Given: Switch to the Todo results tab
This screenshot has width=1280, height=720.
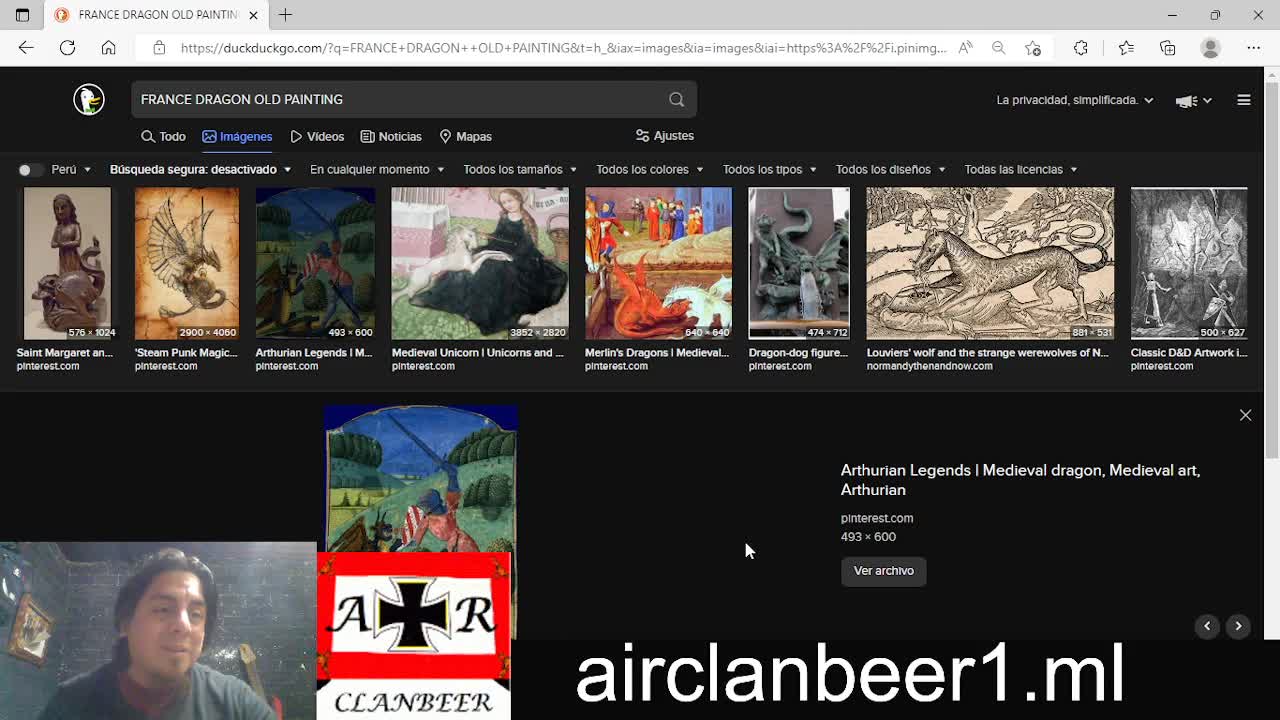Looking at the screenshot, I should [163, 136].
